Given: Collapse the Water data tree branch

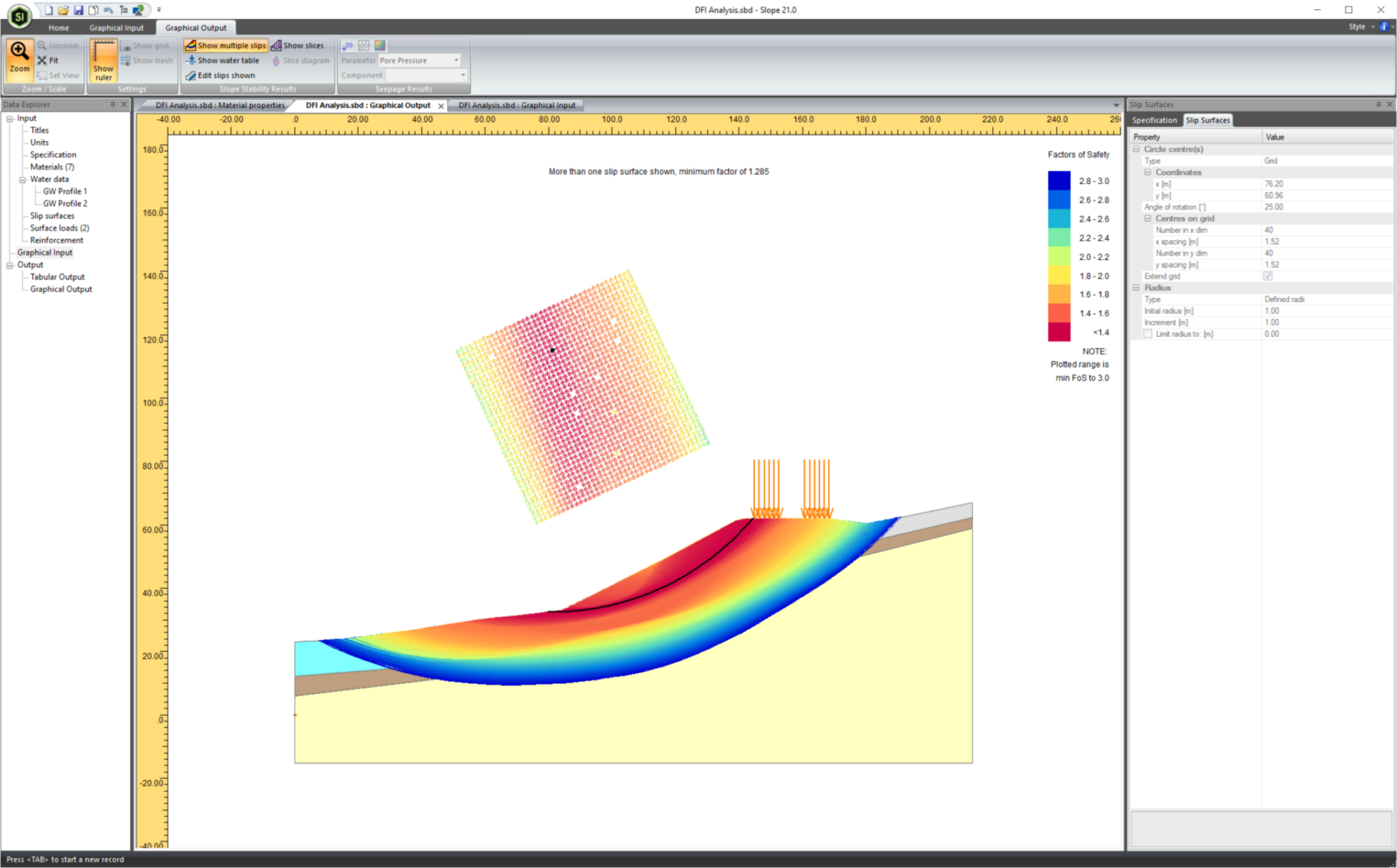Looking at the screenshot, I should click(x=22, y=179).
